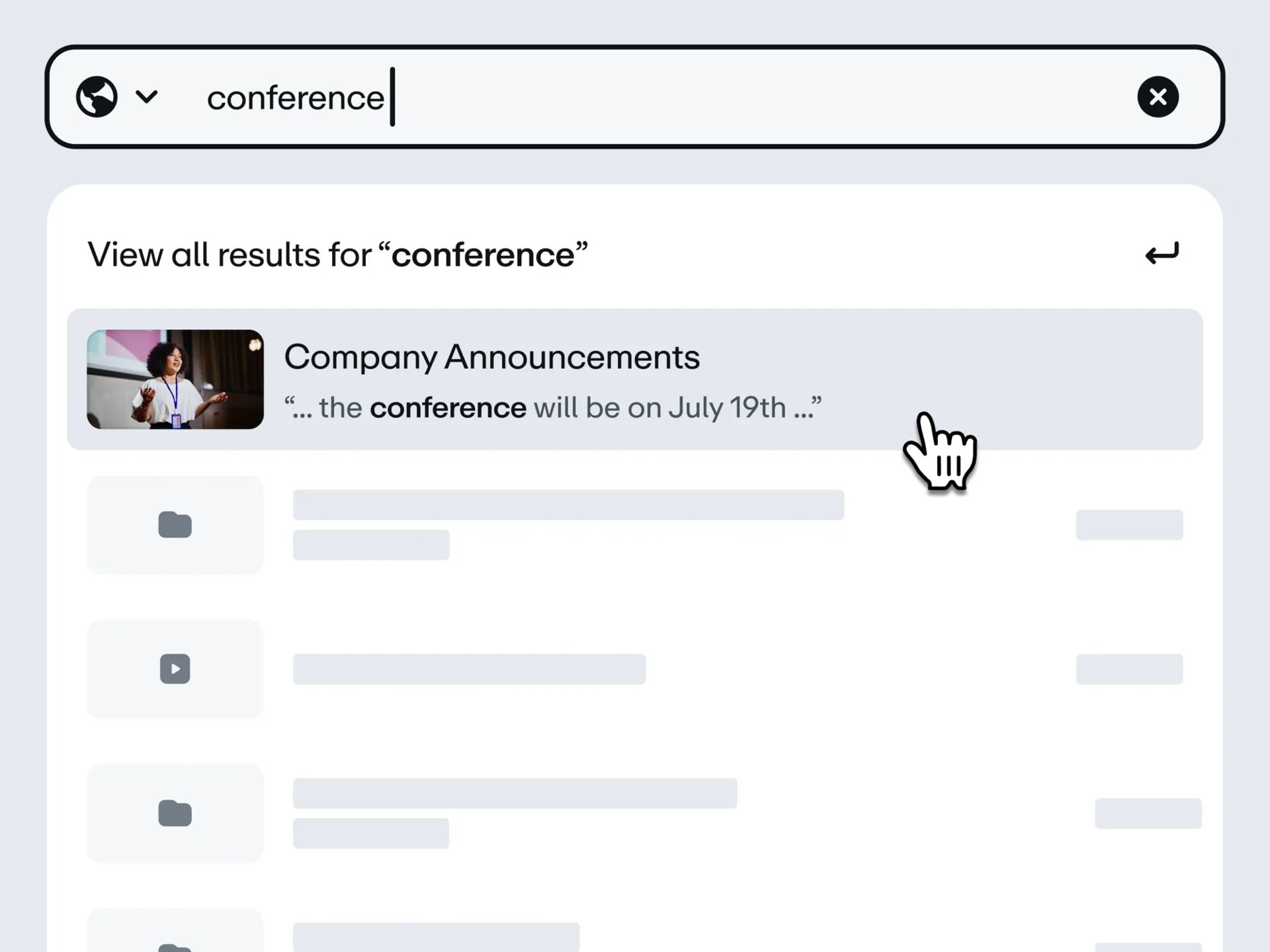Select the conference July 19th excerpt text

(553, 408)
